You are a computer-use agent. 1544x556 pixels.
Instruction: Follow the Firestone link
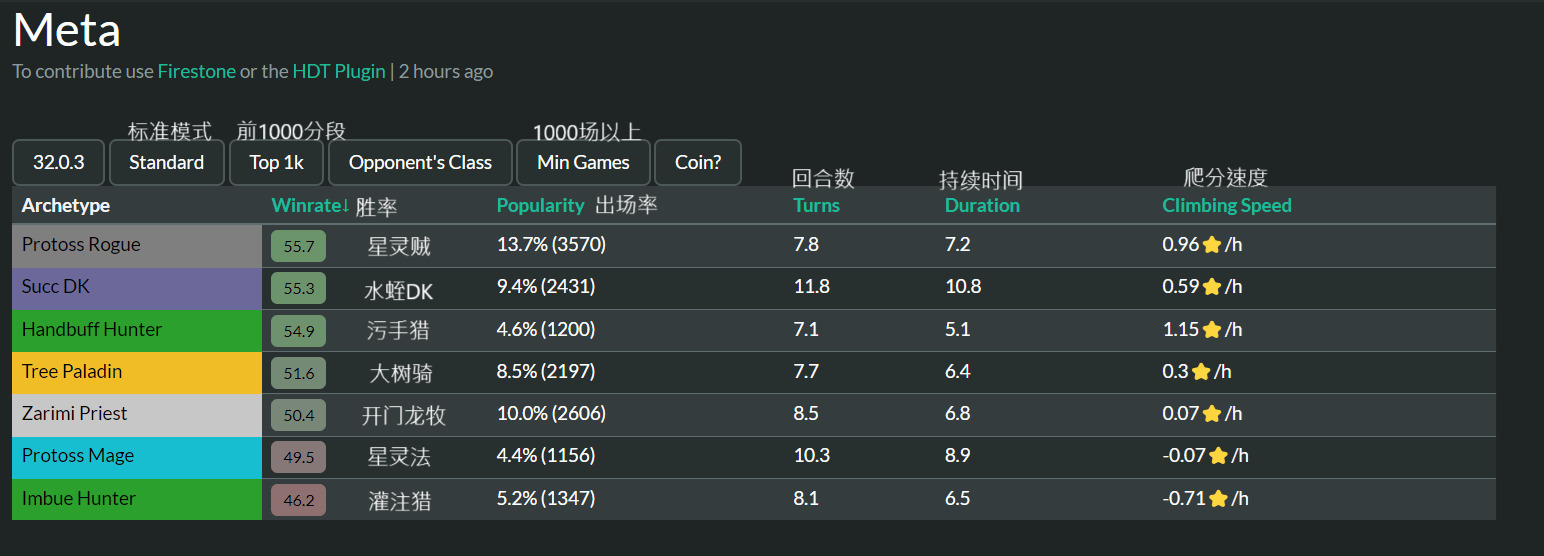[197, 71]
